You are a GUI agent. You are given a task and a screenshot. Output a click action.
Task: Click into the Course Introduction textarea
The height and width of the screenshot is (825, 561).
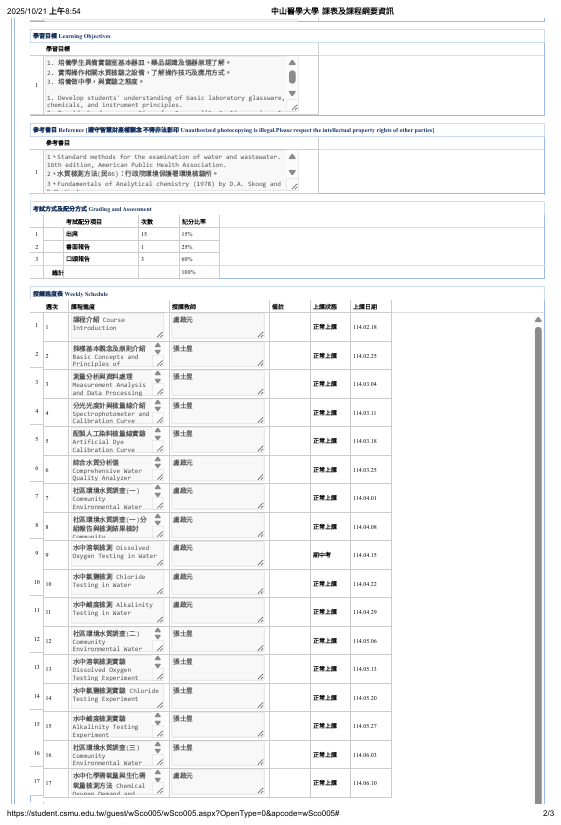point(118,326)
